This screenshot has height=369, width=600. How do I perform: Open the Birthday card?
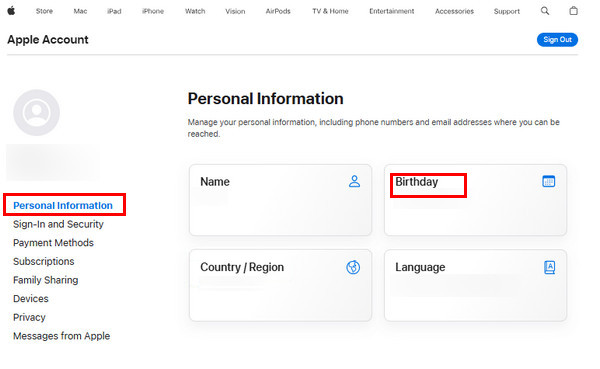click(475, 200)
